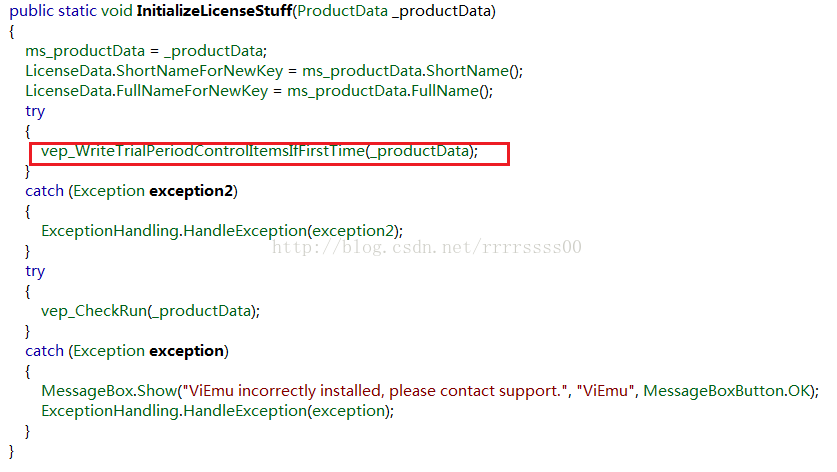The width and height of the screenshot is (837, 472).
Task: Click the MessageBox.Show call
Action: point(109,391)
